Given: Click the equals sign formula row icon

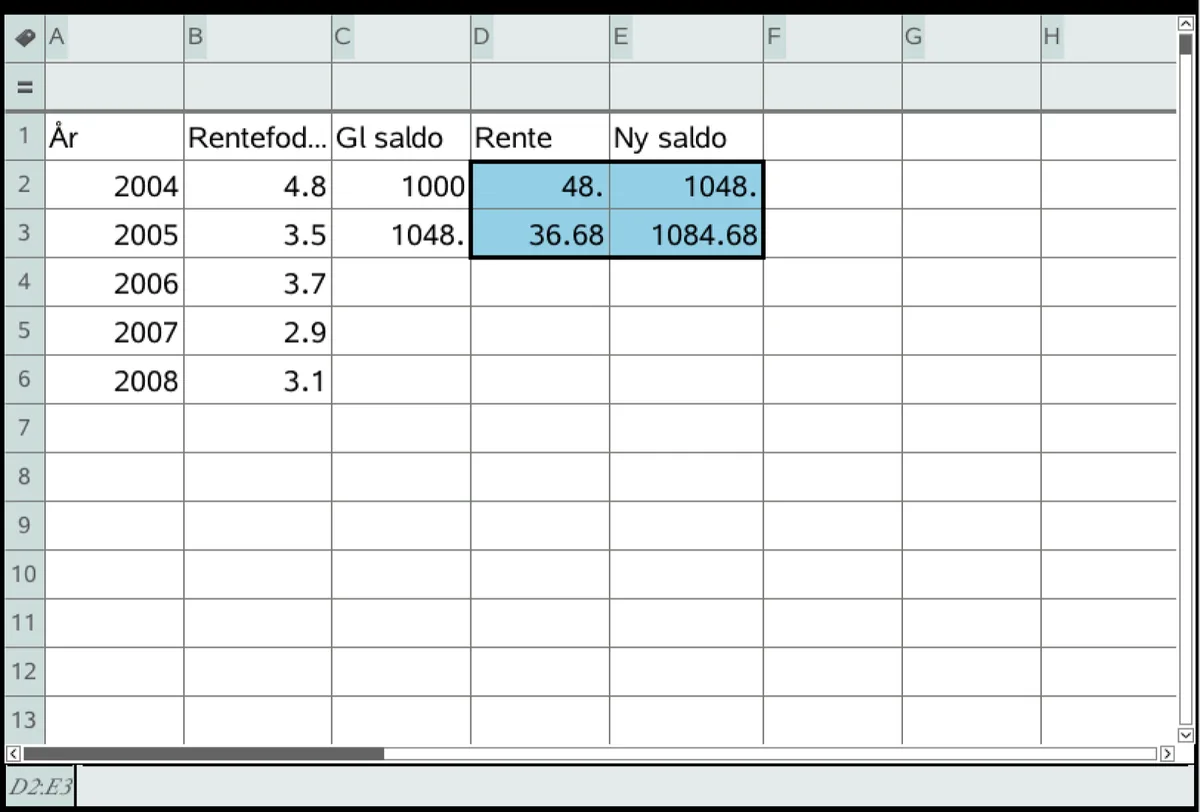Looking at the screenshot, I should [25, 87].
